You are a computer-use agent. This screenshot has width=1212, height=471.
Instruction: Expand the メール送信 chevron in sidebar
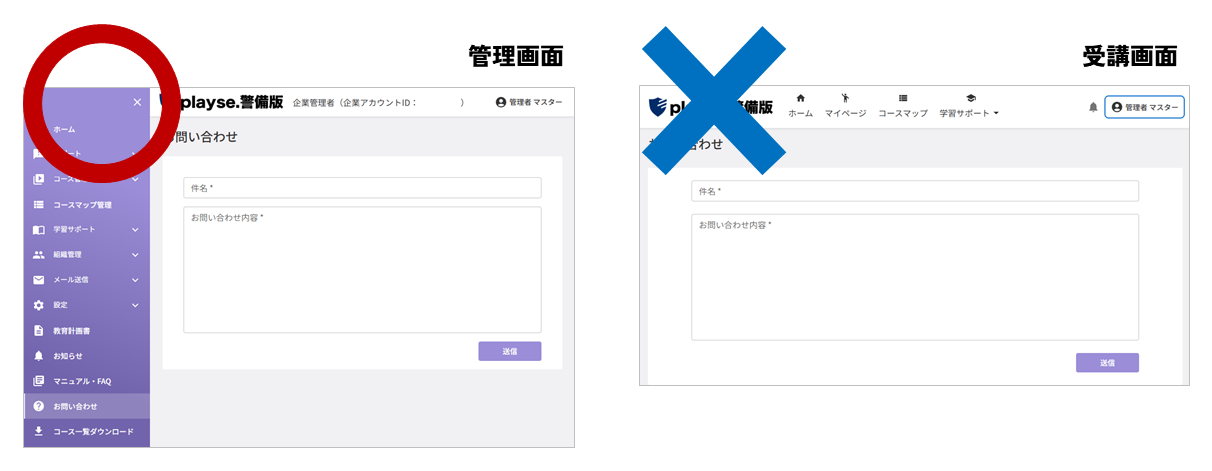coord(135,280)
